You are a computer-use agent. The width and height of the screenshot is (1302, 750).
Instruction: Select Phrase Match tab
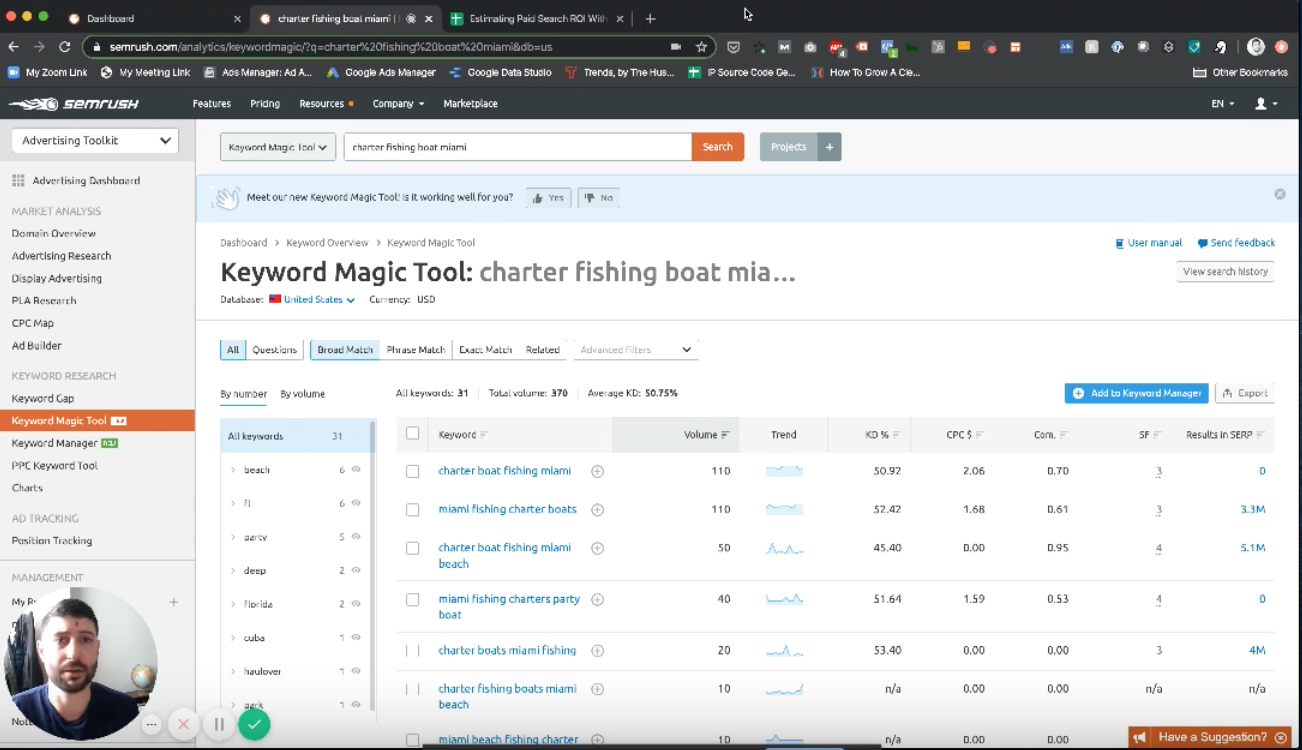click(416, 350)
